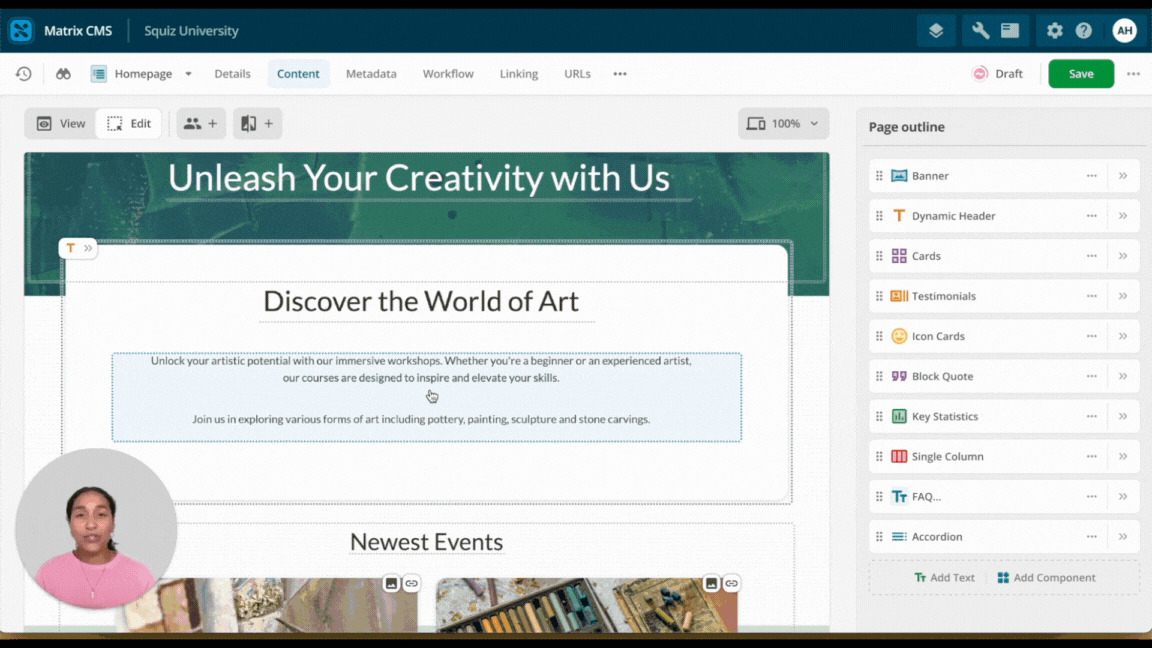Screen dimensions: 1152x648
Task: Open the layers stack icon in header
Action: tap(936, 31)
